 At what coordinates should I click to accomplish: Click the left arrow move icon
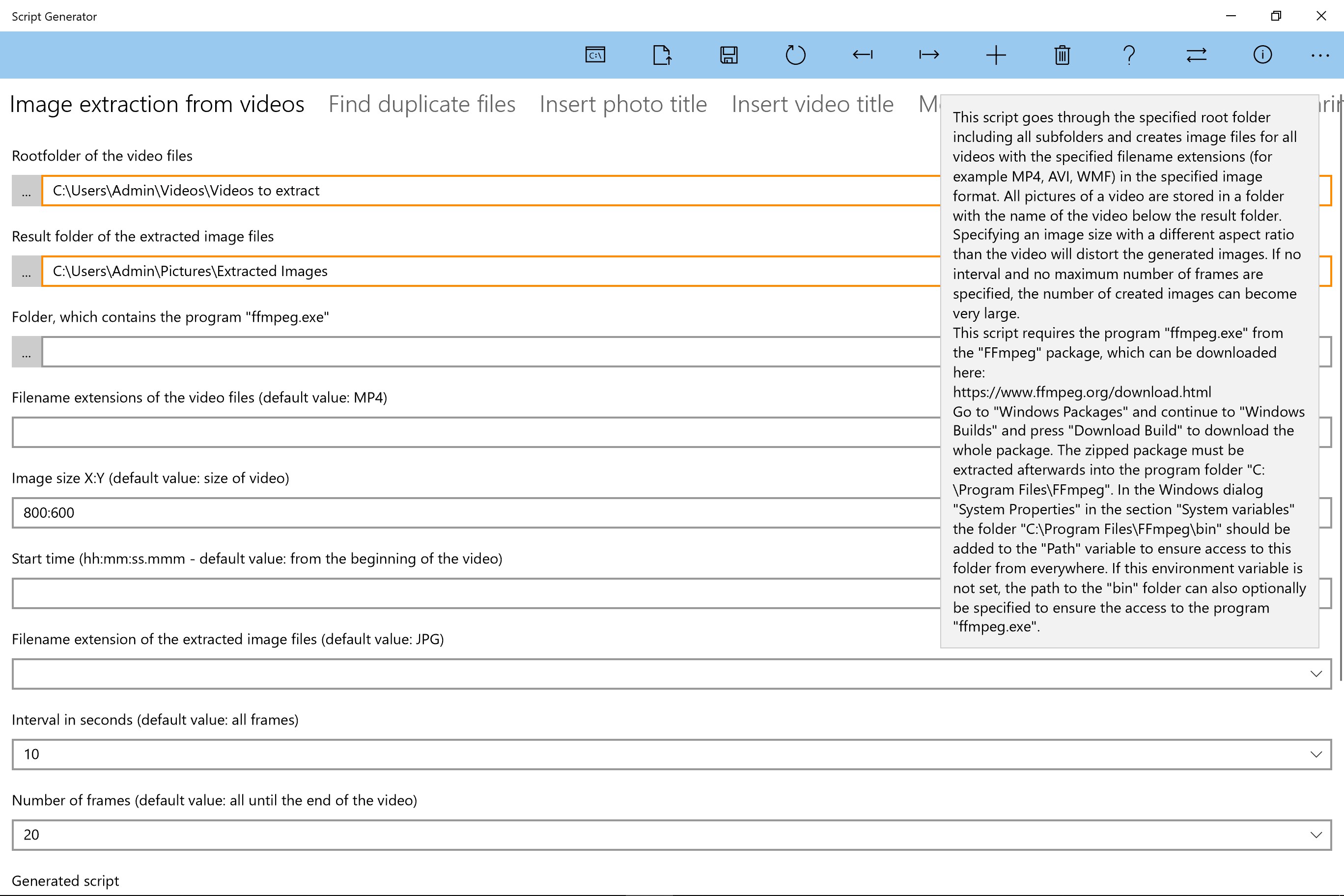click(862, 55)
